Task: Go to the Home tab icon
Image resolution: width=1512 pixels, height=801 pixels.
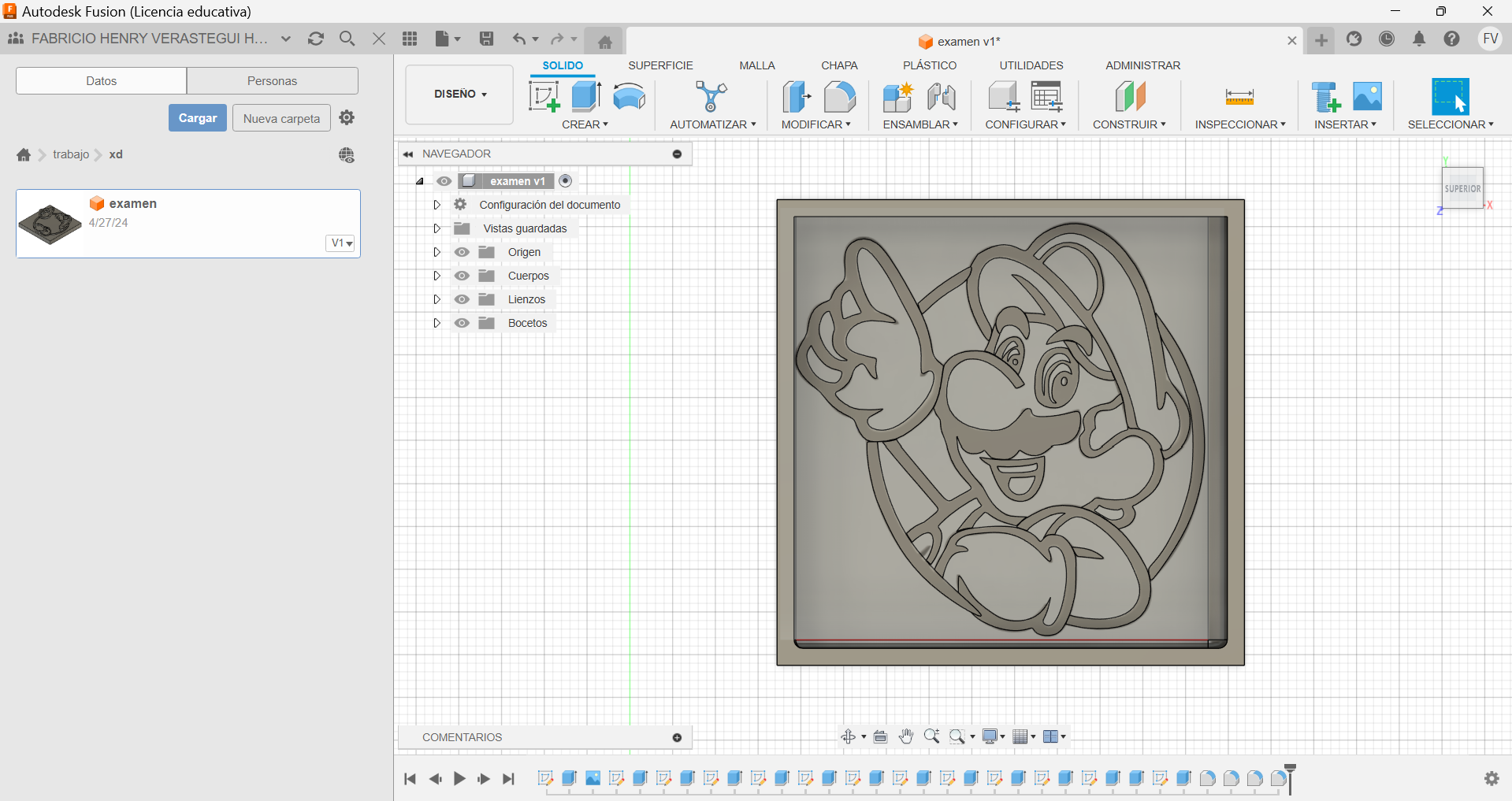Action: tap(604, 42)
